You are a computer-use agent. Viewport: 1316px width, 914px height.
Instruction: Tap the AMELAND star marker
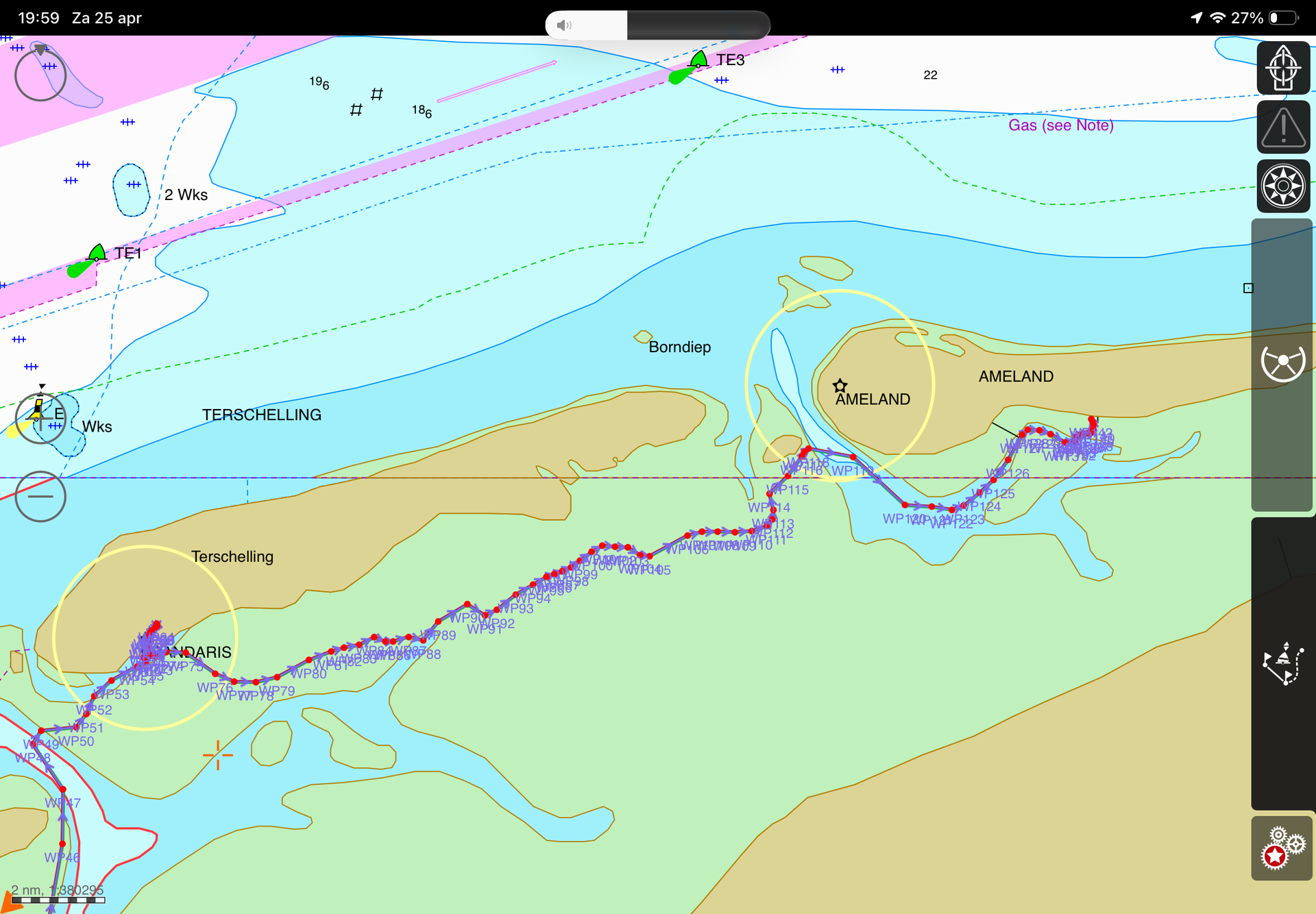(x=840, y=385)
